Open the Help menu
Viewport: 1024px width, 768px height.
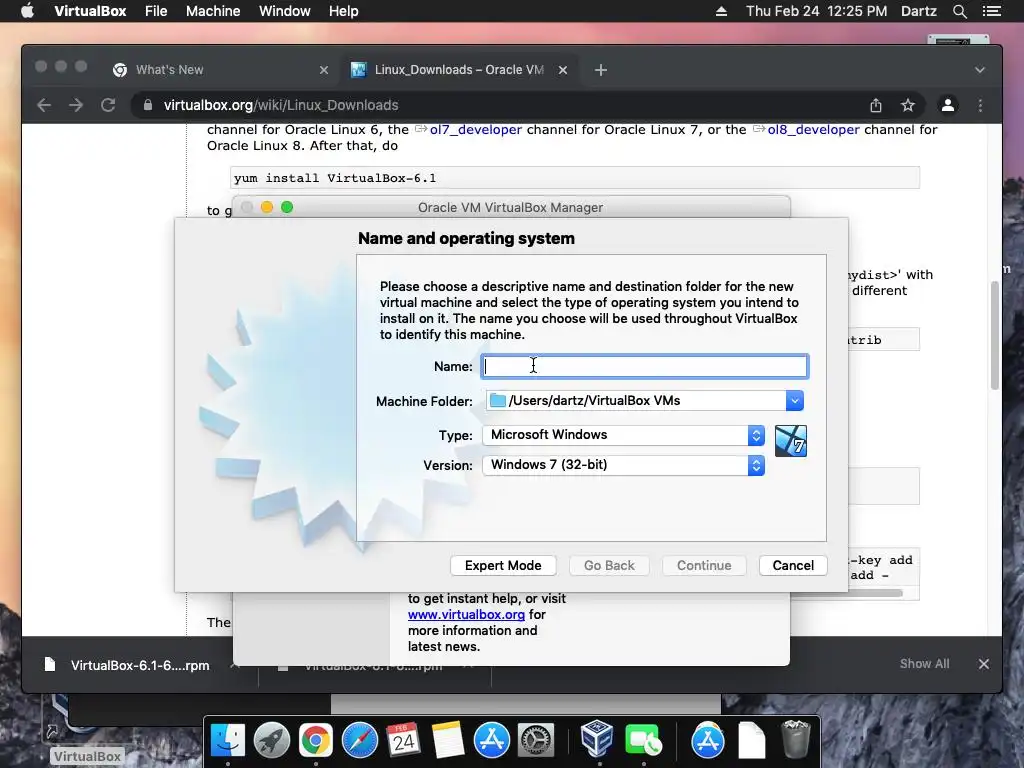click(x=344, y=11)
